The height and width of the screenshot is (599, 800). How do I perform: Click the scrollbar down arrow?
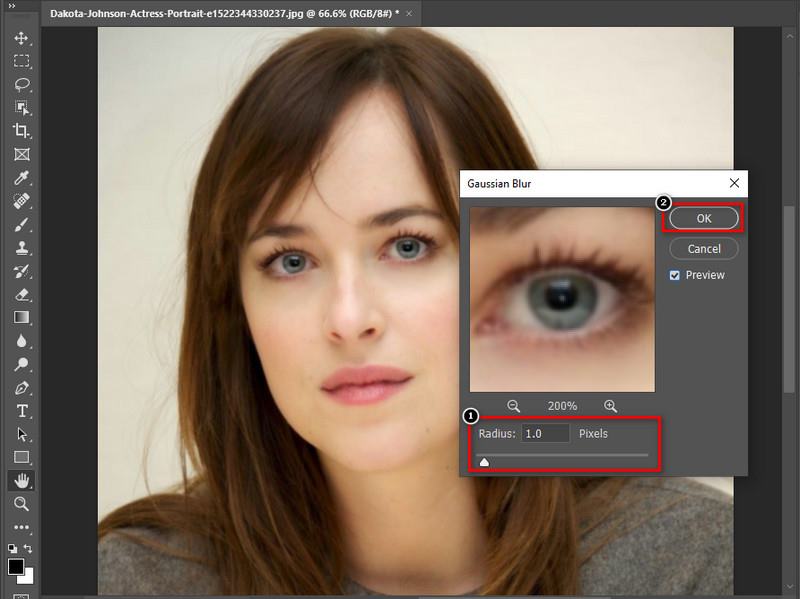point(790,587)
